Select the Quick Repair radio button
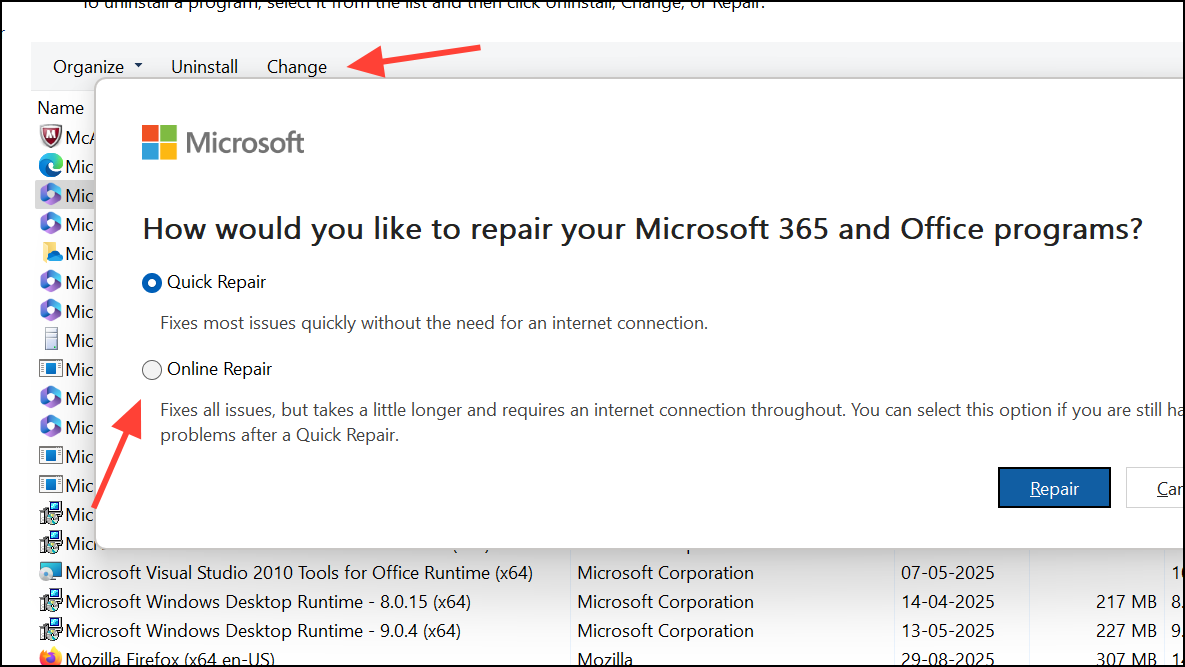This screenshot has height=667, width=1185. pos(152,283)
